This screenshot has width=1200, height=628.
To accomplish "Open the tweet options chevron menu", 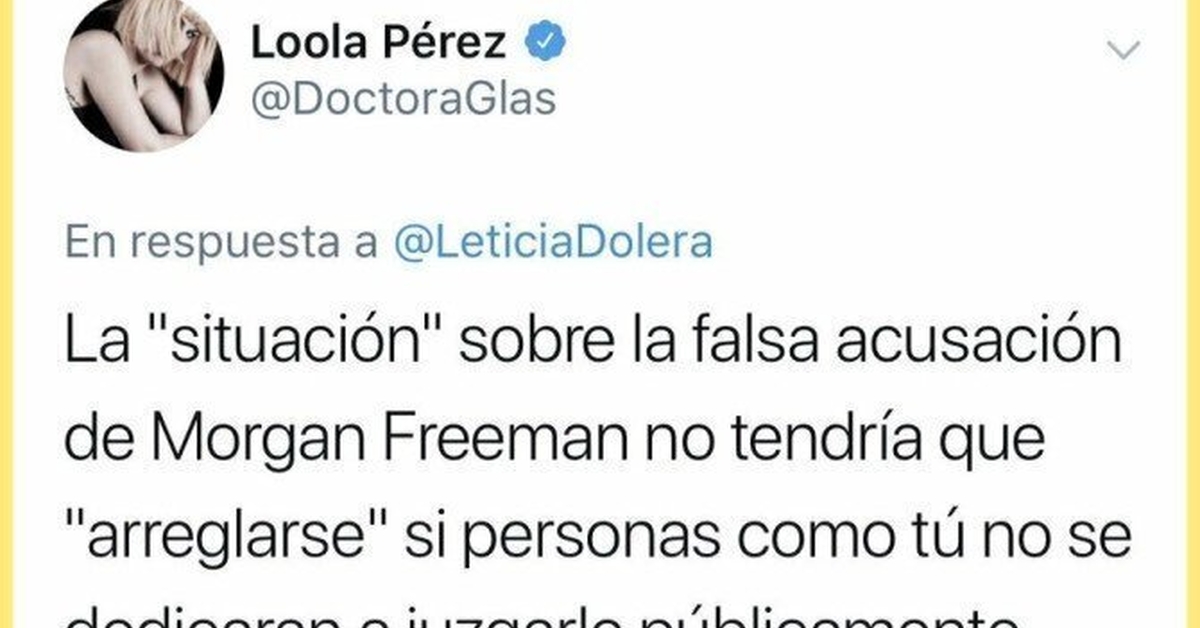I will (1127, 51).
